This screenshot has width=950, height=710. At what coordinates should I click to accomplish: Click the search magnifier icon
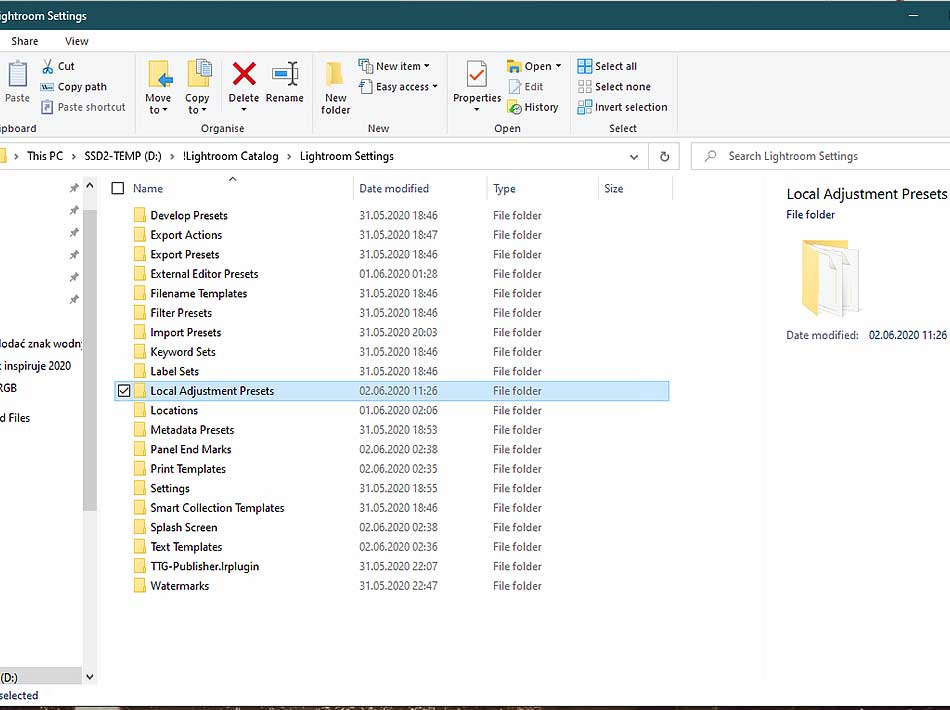tap(711, 156)
